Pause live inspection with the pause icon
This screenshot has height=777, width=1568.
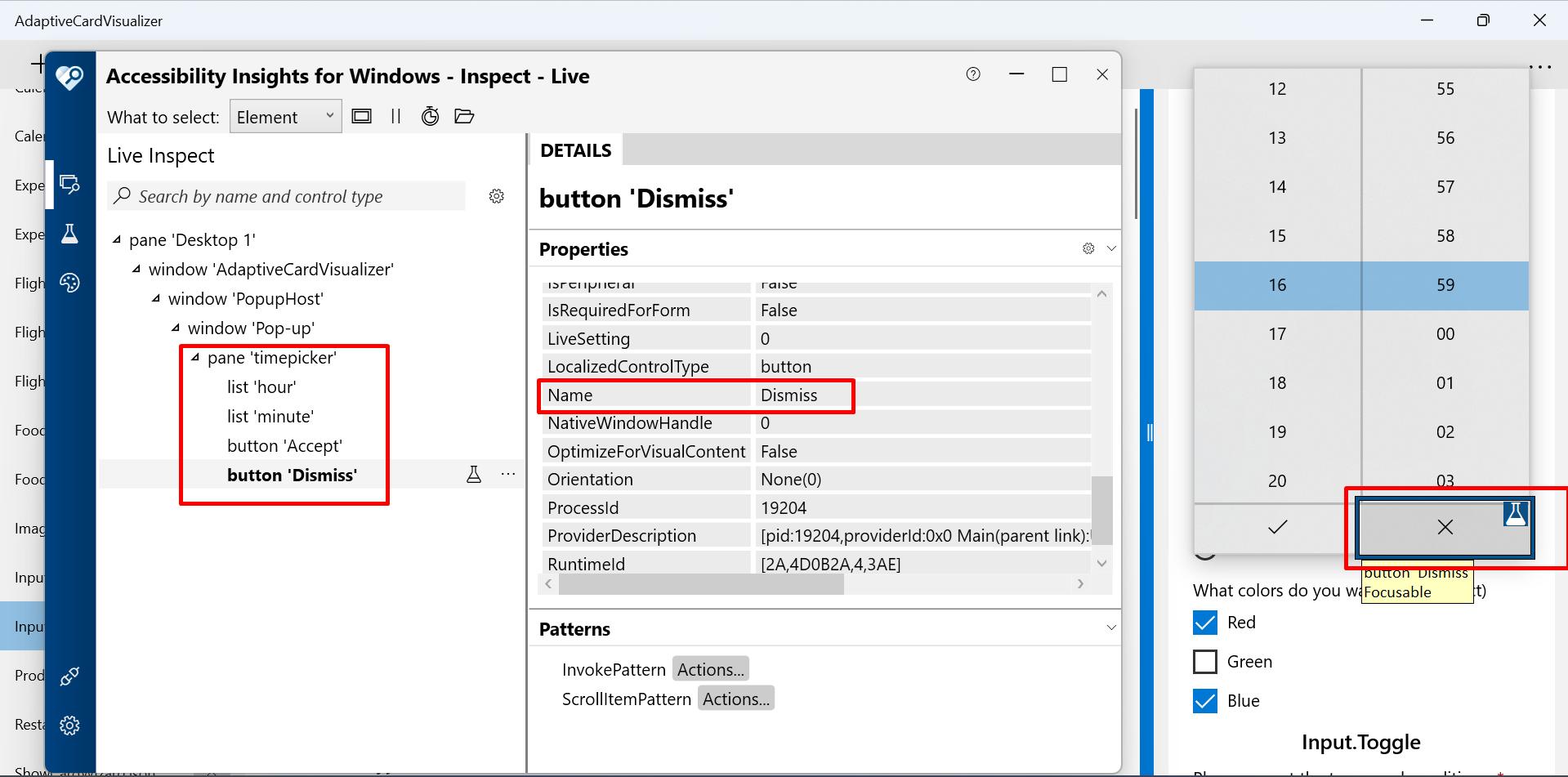click(x=396, y=116)
